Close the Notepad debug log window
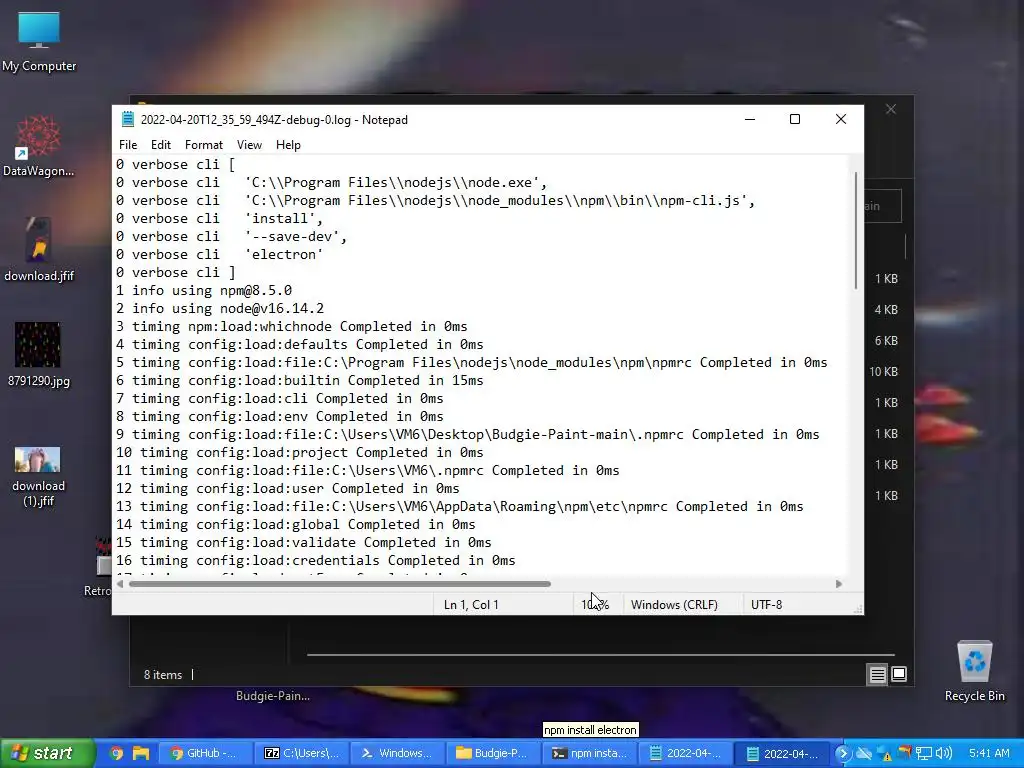The image size is (1024, 768). tap(841, 119)
